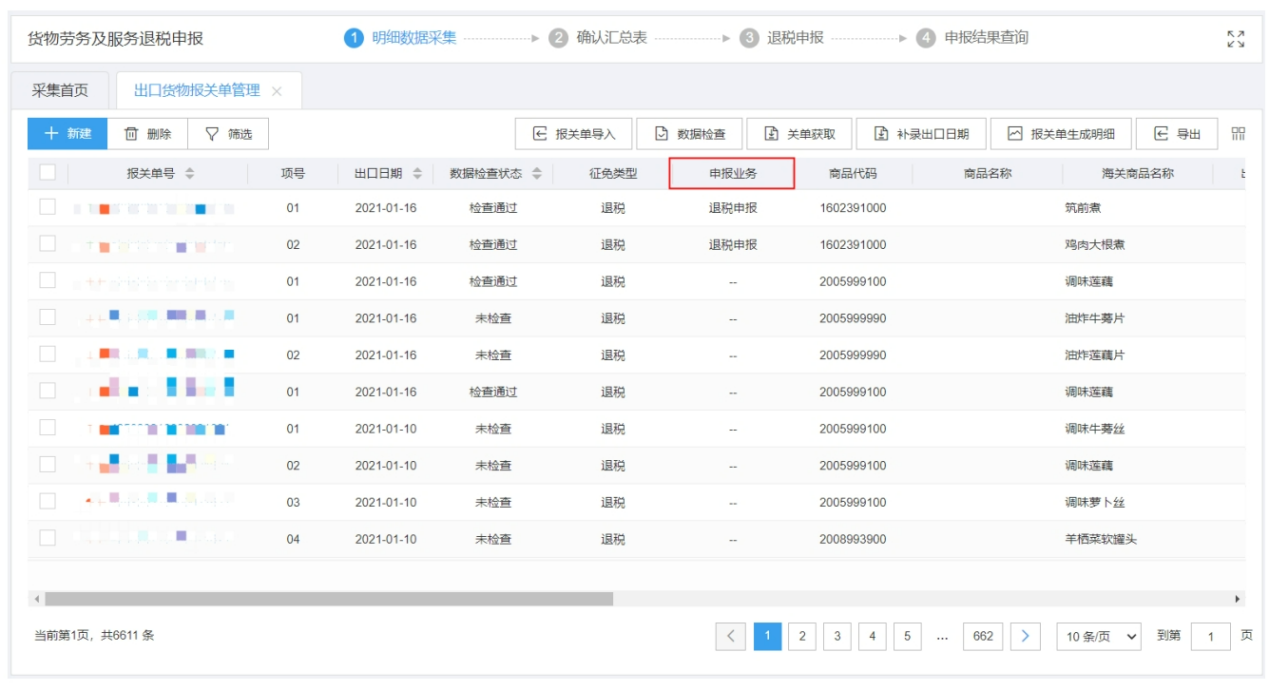This screenshot has width=1269, height=690.
Task: Click 导出 export button
Action: coord(1176,134)
